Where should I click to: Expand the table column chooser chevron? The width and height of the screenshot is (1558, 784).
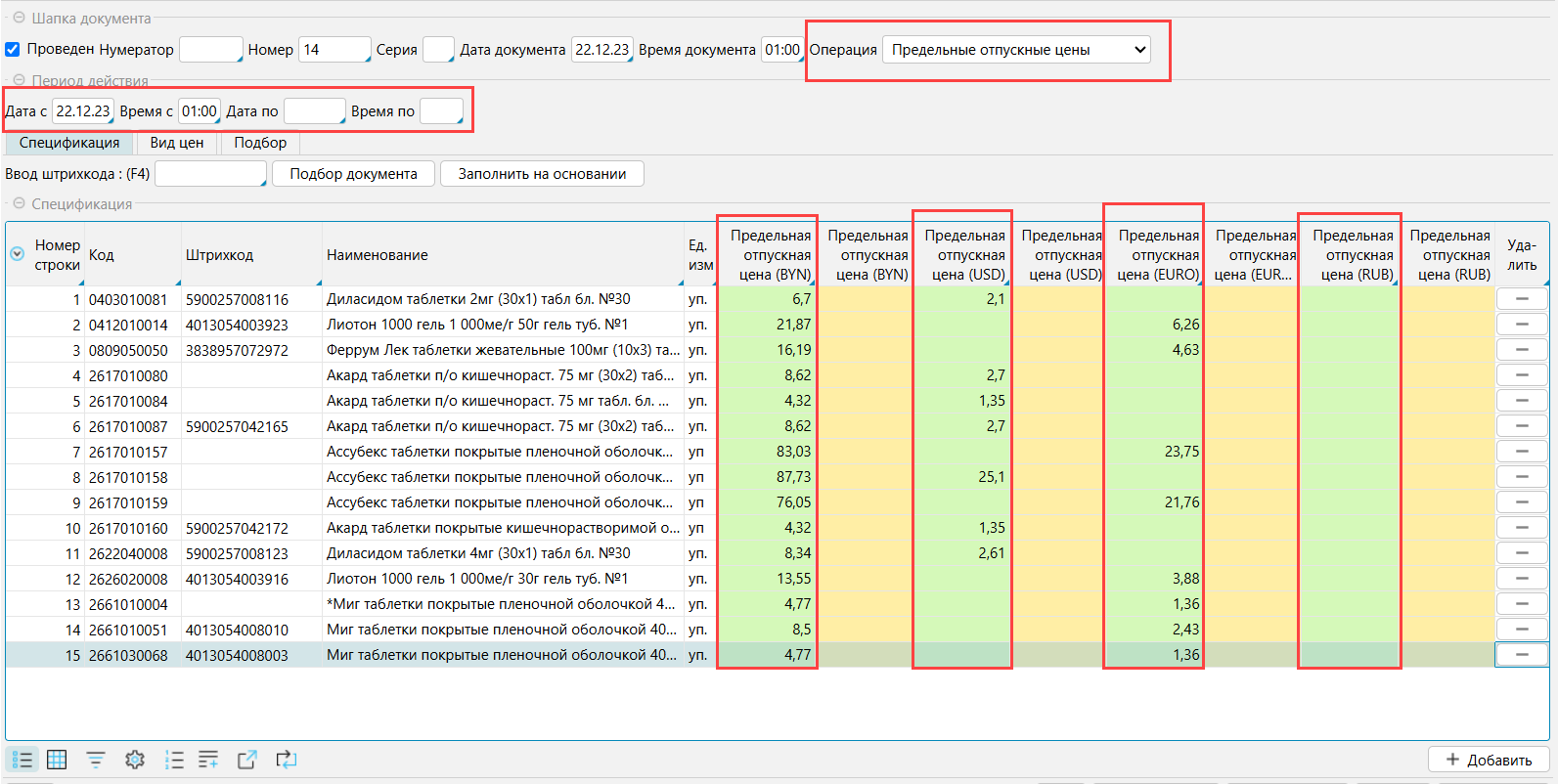click(x=17, y=254)
